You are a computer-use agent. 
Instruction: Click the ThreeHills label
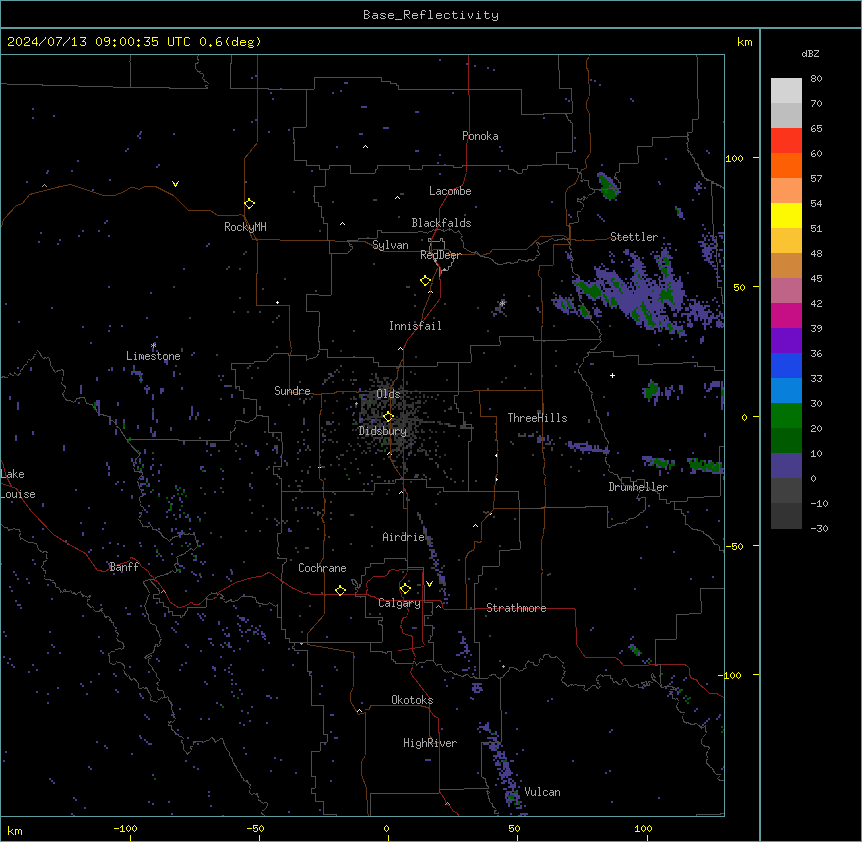pyautogui.click(x=537, y=418)
